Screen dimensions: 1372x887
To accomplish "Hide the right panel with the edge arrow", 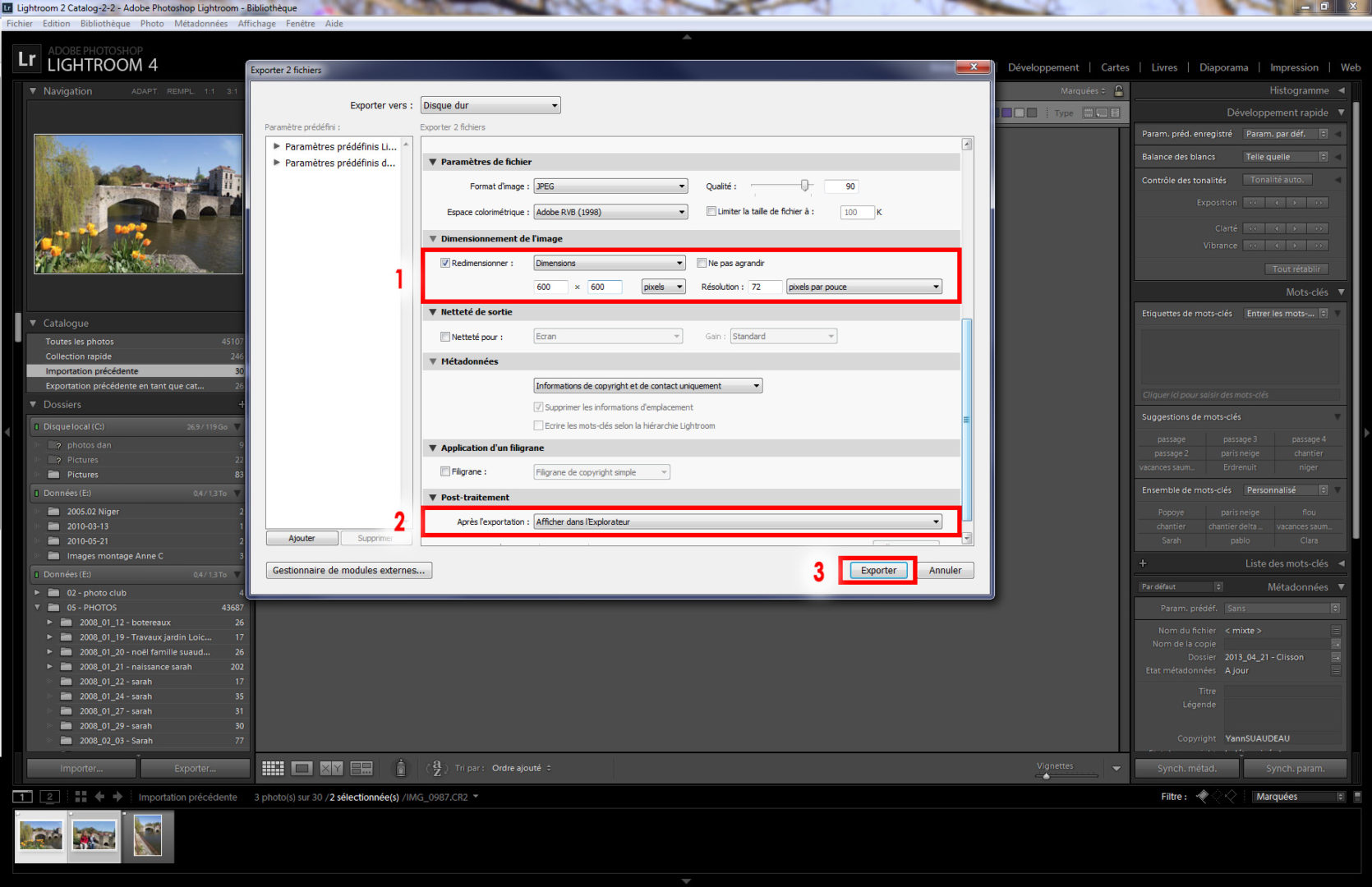I will (x=1366, y=432).
